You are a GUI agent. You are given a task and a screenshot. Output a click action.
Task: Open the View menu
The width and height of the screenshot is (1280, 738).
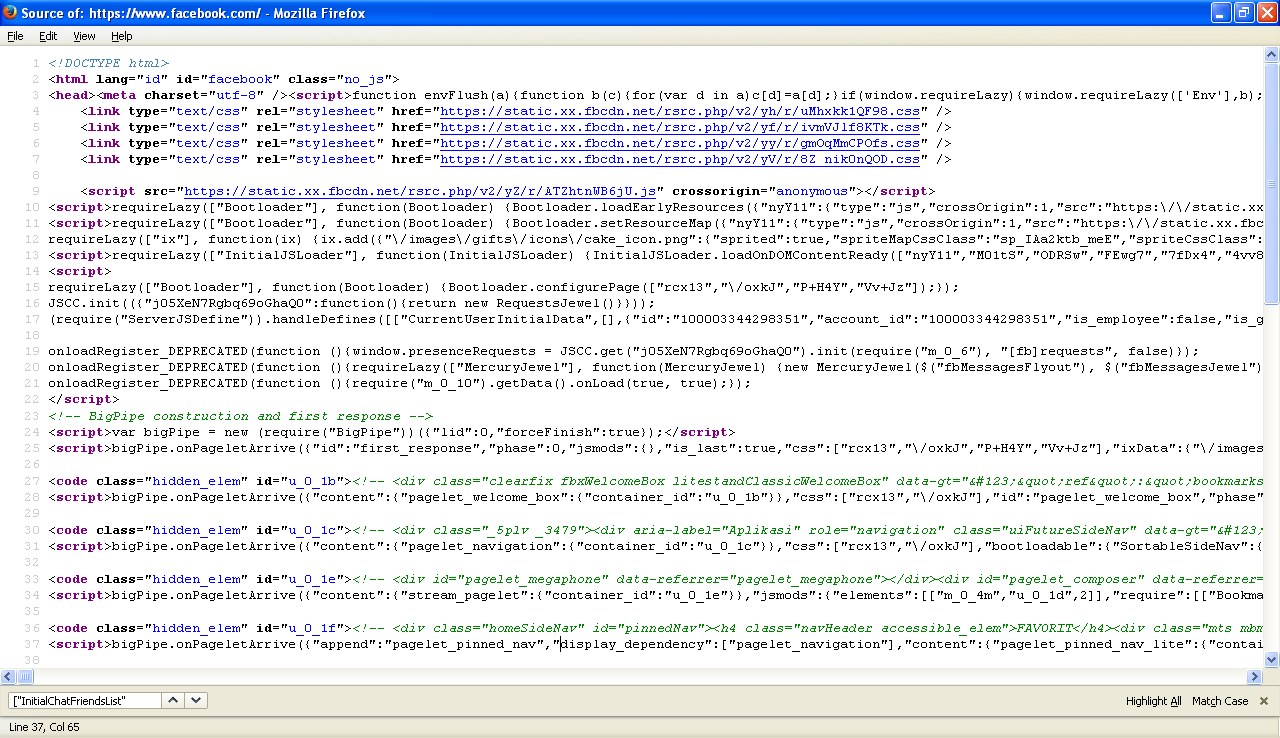click(x=84, y=36)
